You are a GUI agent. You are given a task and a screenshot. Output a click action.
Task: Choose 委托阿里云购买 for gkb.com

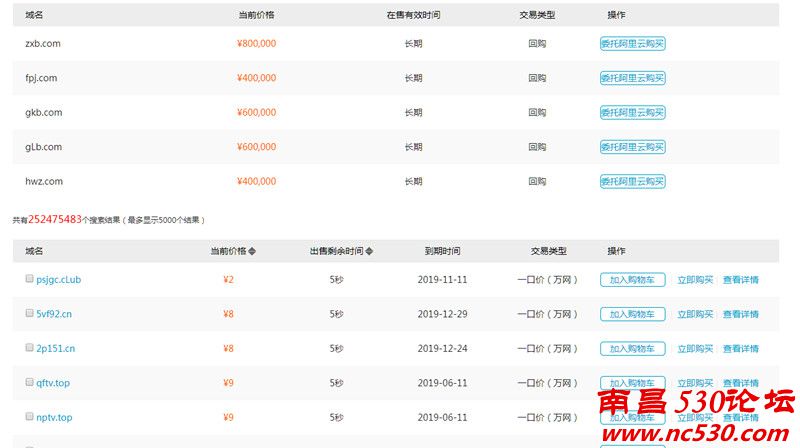[x=632, y=113]
